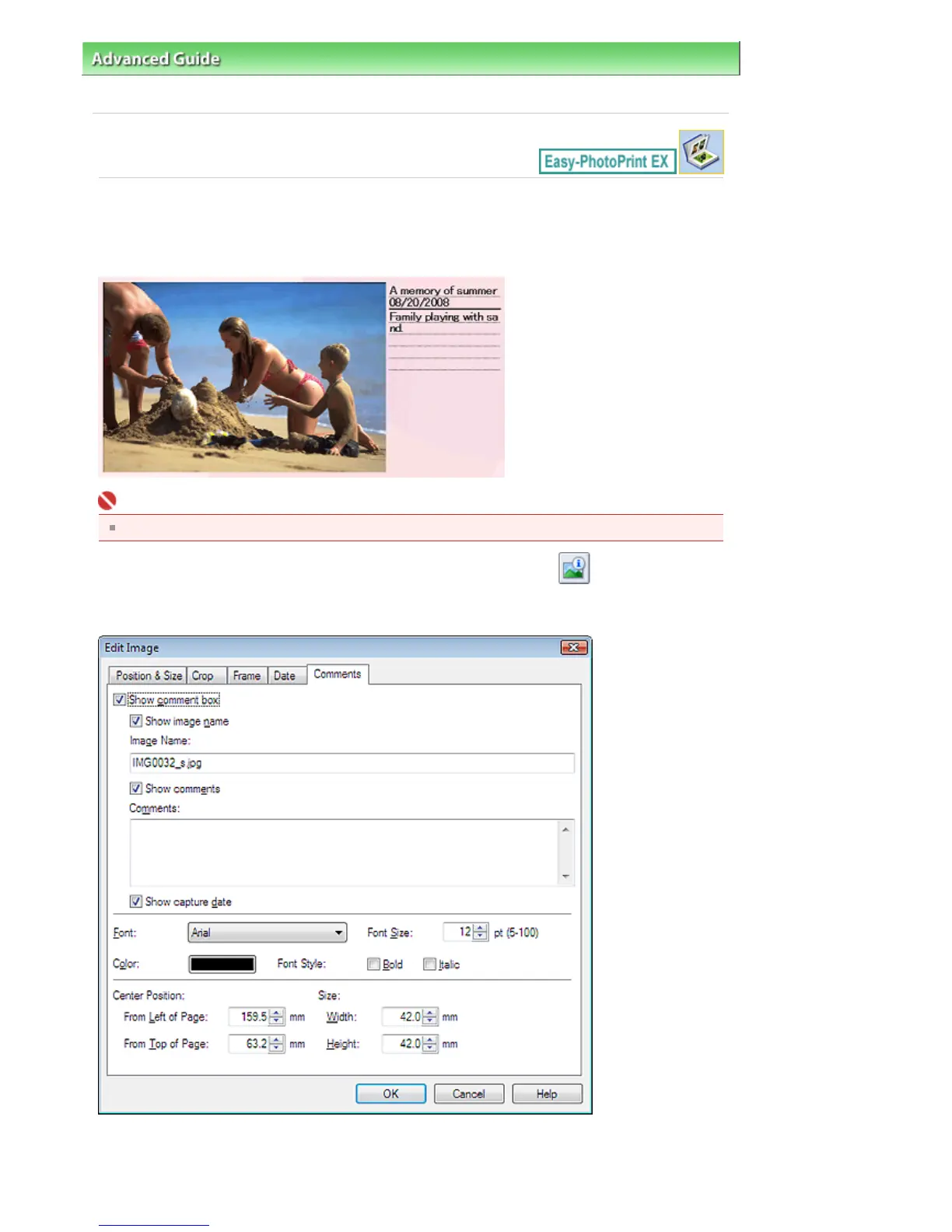Click the beach family sample photo
The height and width of the screenshot is (1232, 952).
[x=244, y=376]
